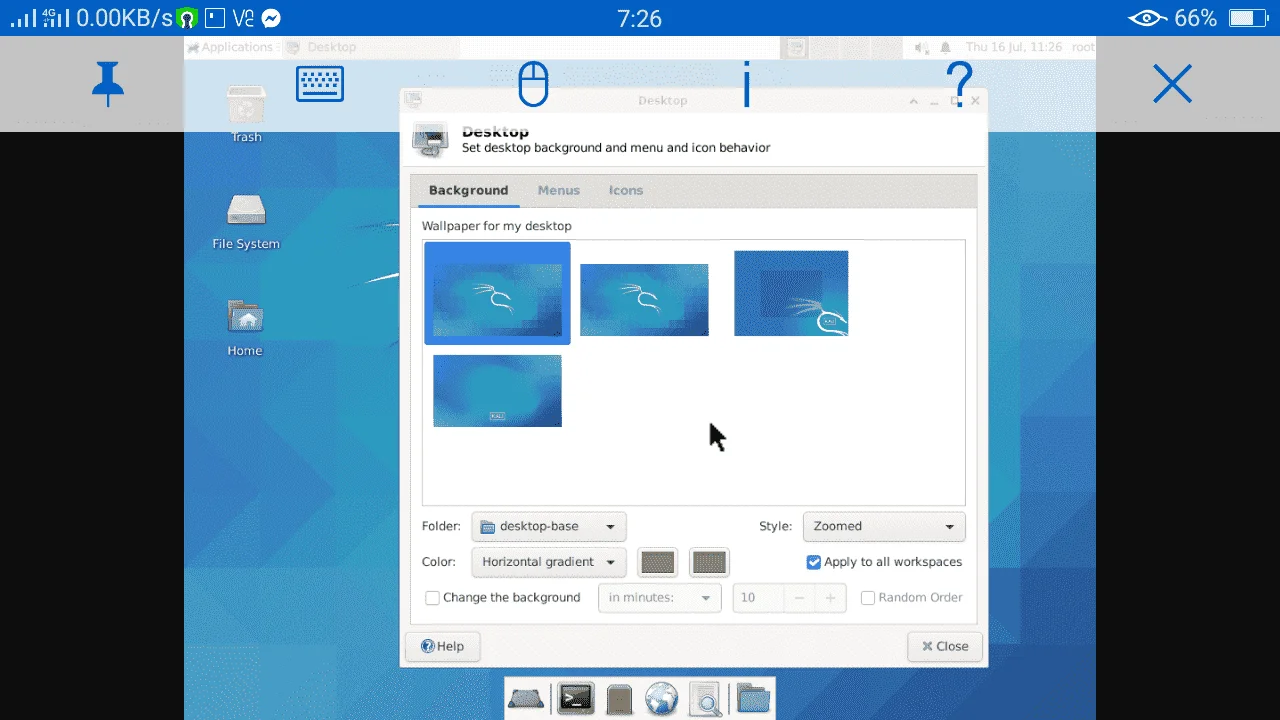
Task: Open the question mark help icon
Action: pyautogui.click(x=959, y=84)
